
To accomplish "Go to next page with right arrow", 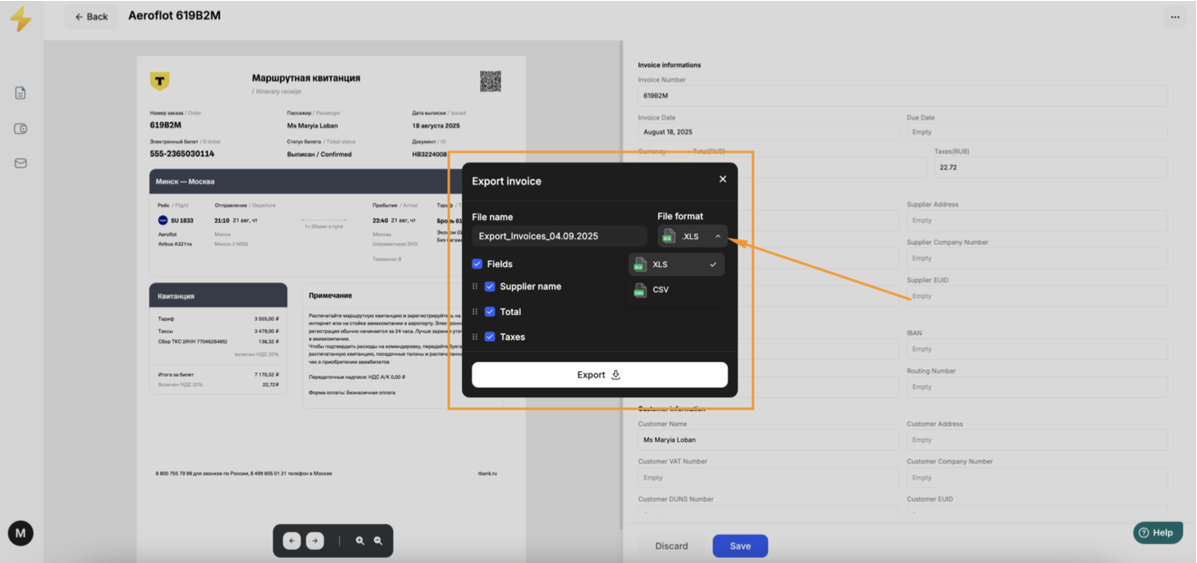I will pos(315,541).
